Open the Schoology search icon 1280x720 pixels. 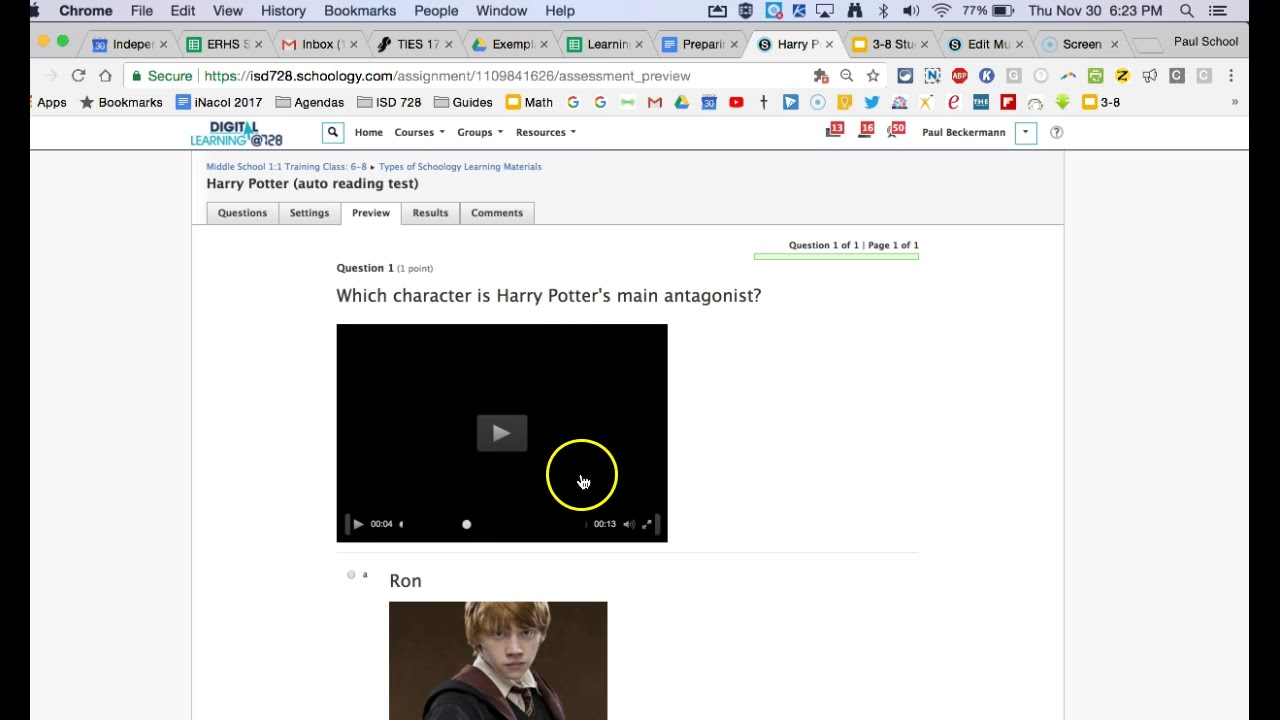point(333,132)
